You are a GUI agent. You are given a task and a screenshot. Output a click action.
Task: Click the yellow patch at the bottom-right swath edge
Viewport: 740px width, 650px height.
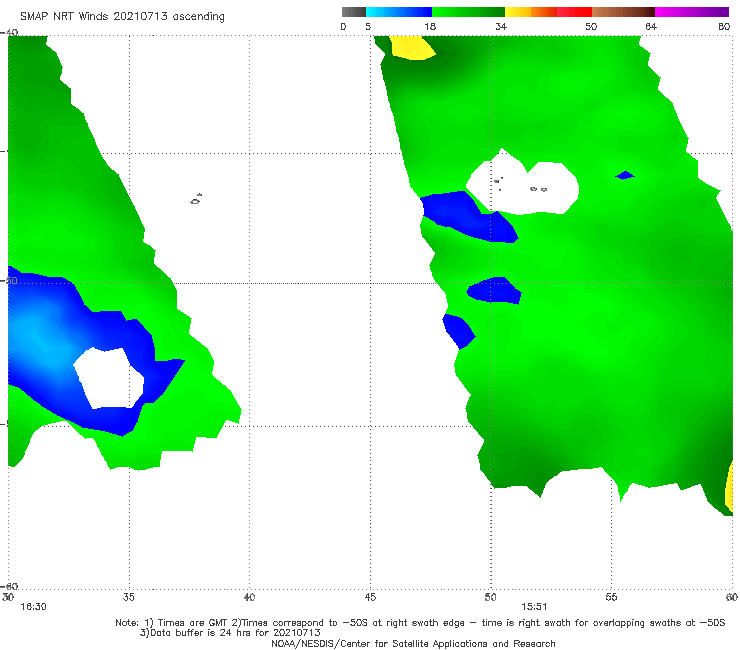(729, 486)
